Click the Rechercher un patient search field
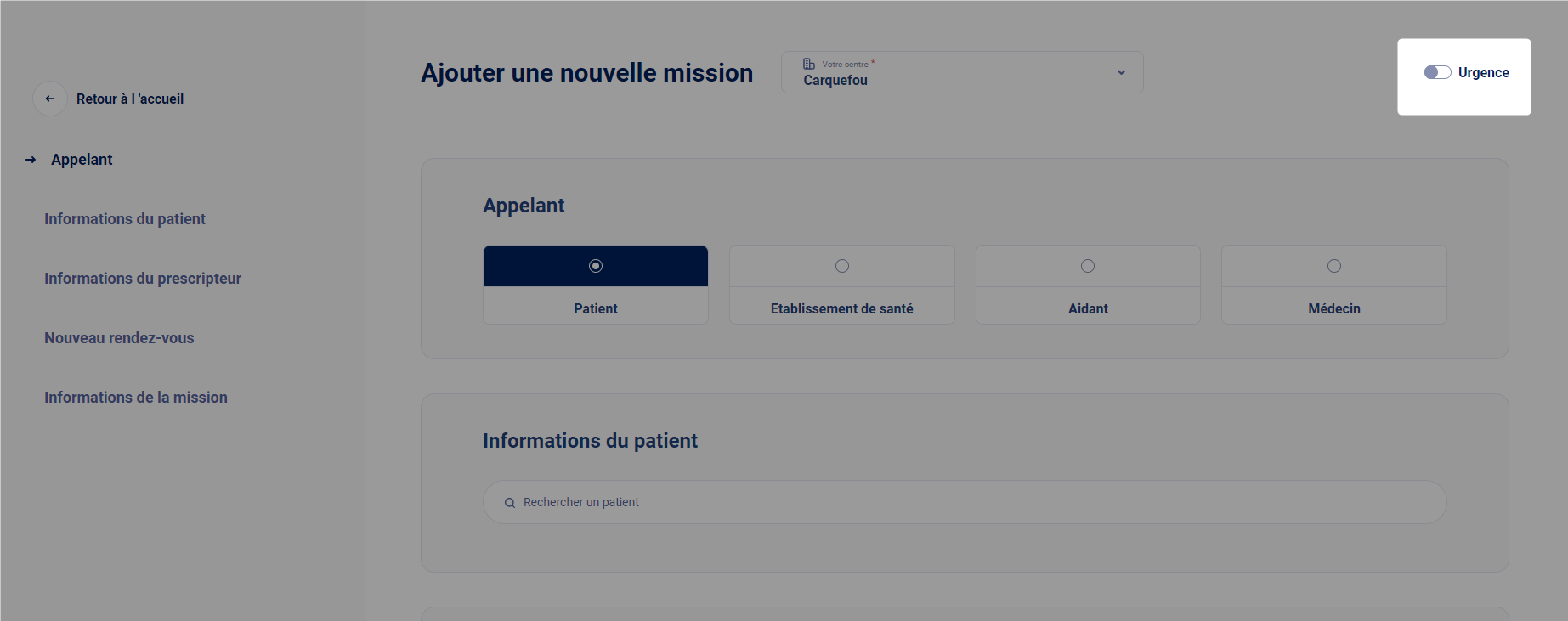This screenshot has width=1568, height=621. pyautogui.click(x=965, y=503)
